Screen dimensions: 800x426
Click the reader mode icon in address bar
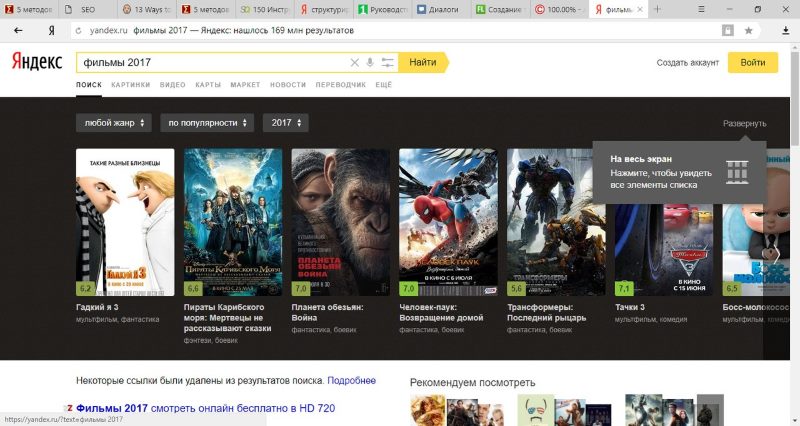pyautogui.click(x=728, y=31)
